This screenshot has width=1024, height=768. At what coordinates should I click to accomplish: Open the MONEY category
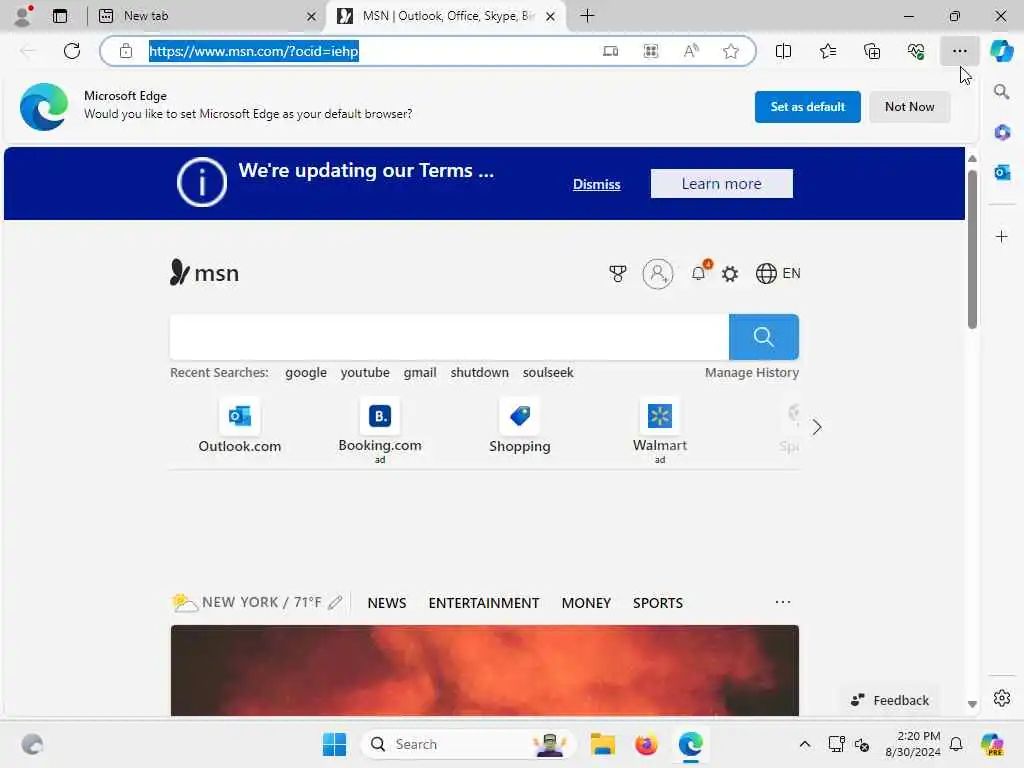pos(586,603)
